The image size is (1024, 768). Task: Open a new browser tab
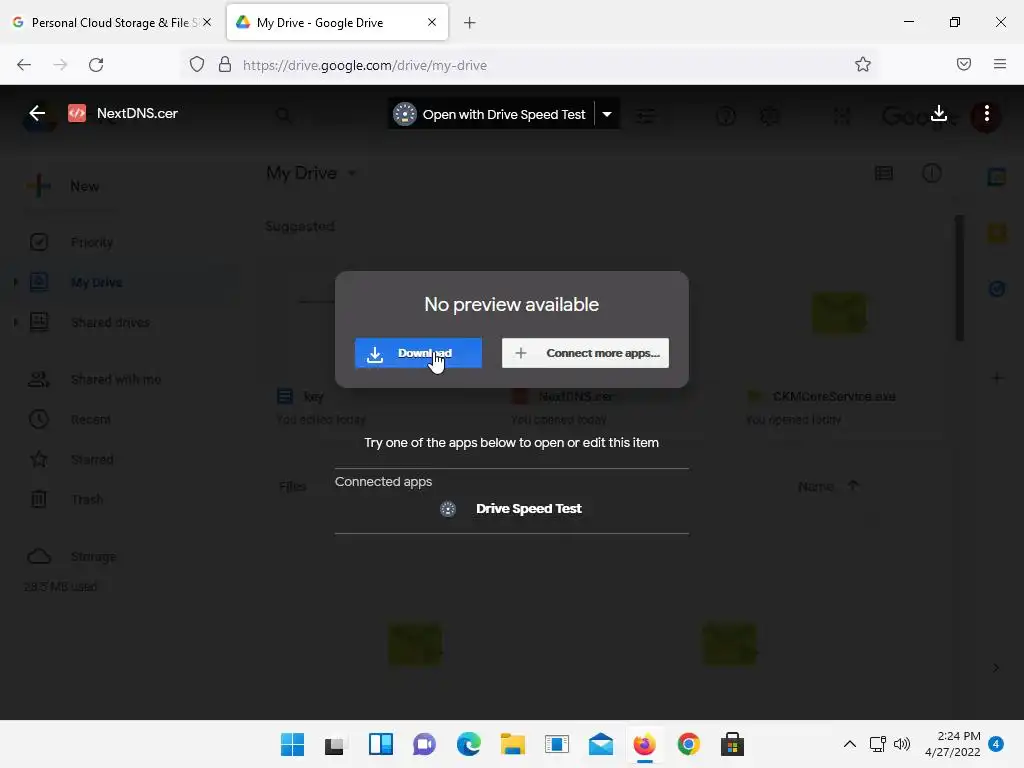click(470, 23)
